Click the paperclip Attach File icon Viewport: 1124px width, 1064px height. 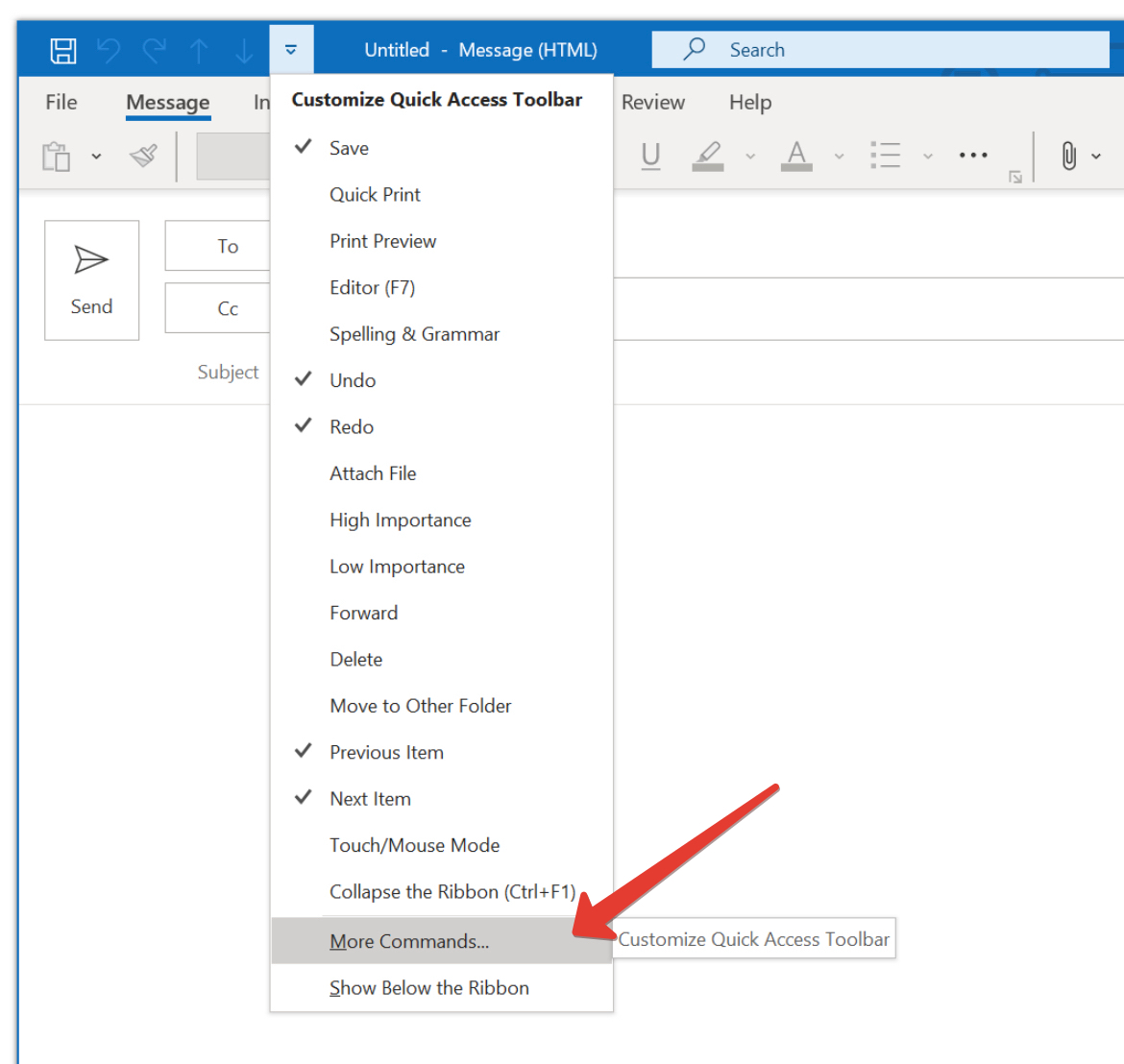(x=1068, y=156)
